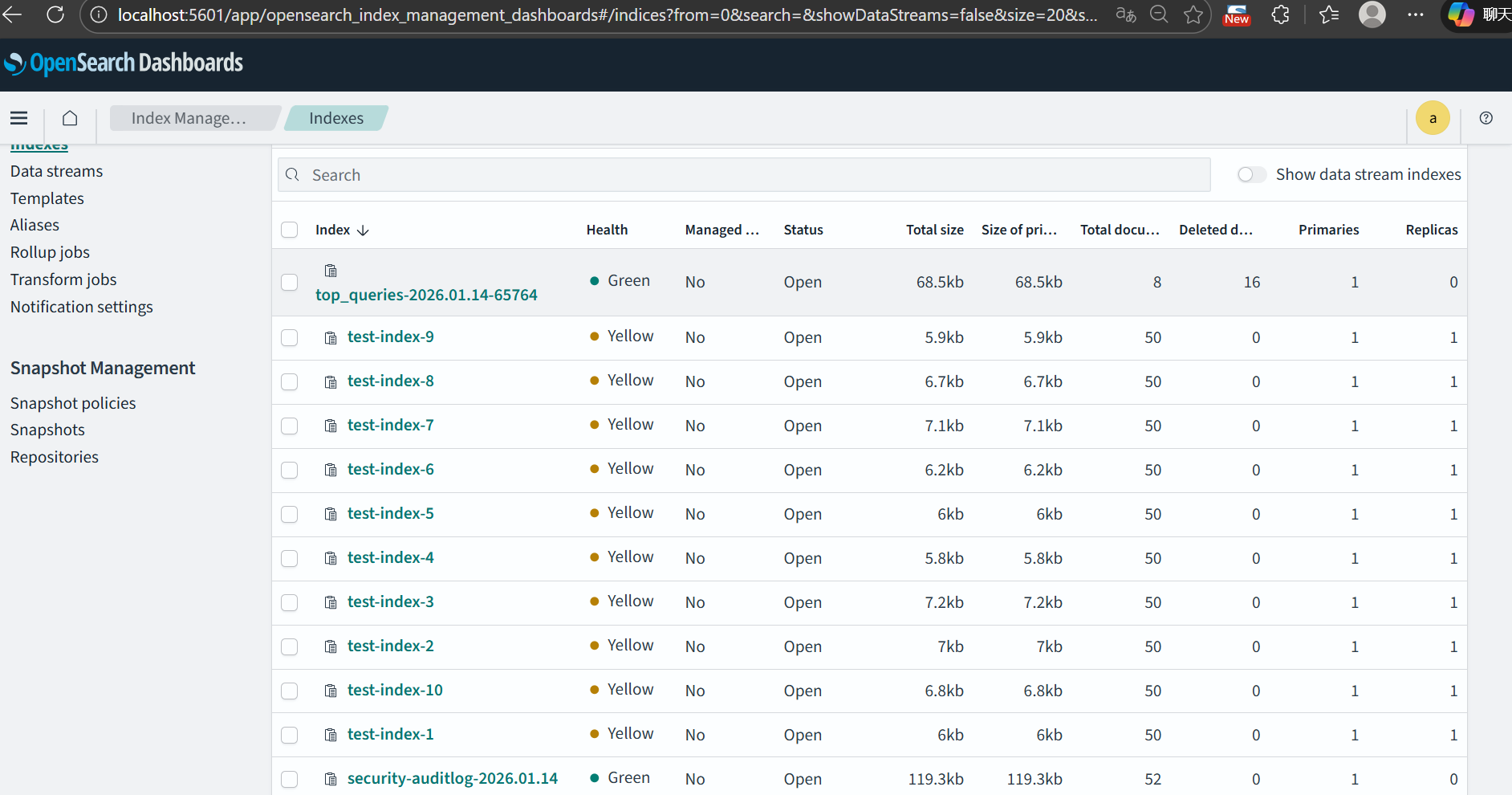Sort by the Status column
Viewport: 1512px width, 795px height.
803,230
